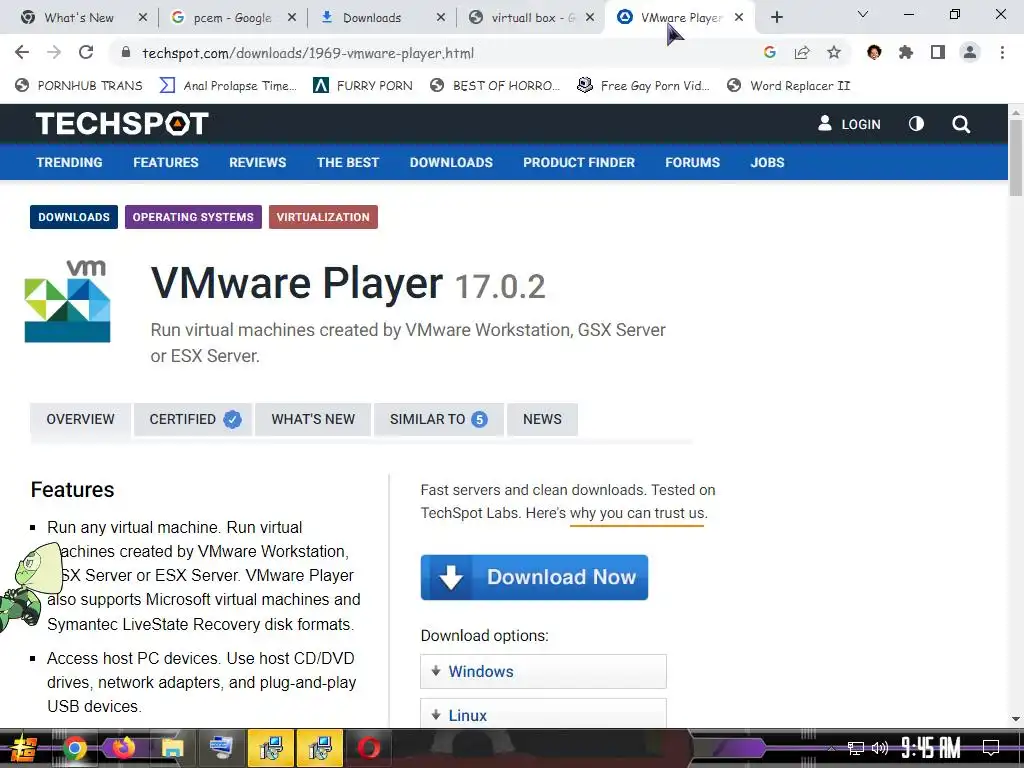This screenshot has width=1024, height=768.
Task: Click the browser forward arrow
Action: pos(54,52)
